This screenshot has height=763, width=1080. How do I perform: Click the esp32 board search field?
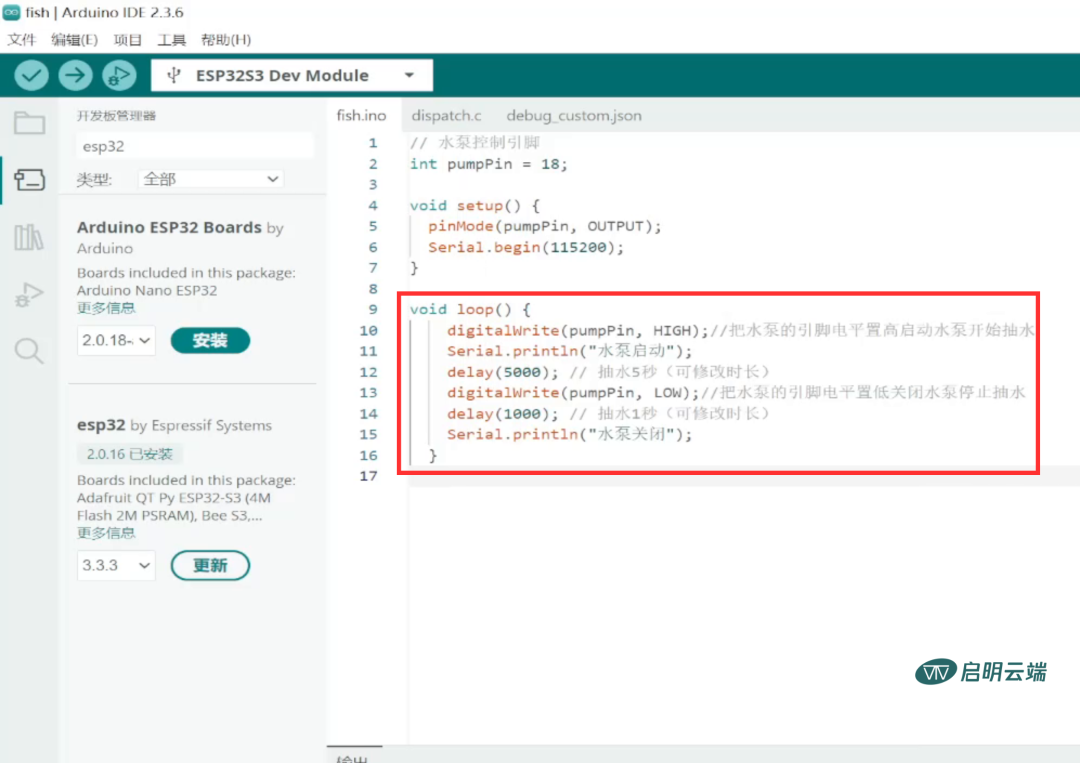(195, 146)
